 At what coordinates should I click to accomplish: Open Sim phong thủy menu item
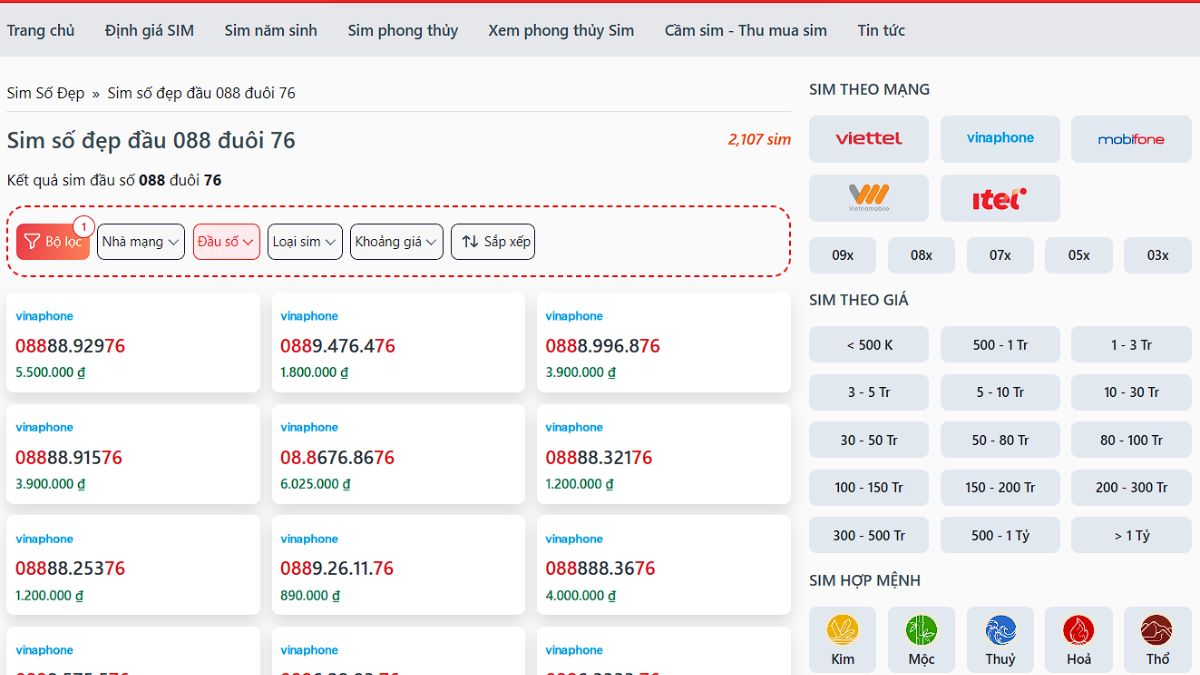(x=403, y=30)
